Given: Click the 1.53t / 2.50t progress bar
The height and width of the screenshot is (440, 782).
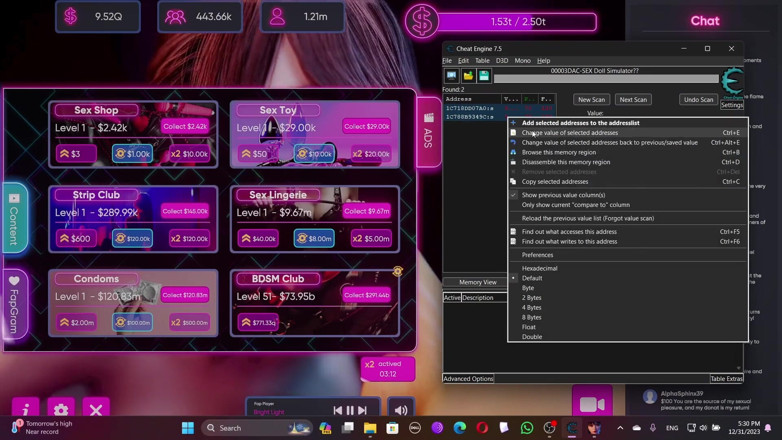Looking at the screenshot, I should coord(518,21).
